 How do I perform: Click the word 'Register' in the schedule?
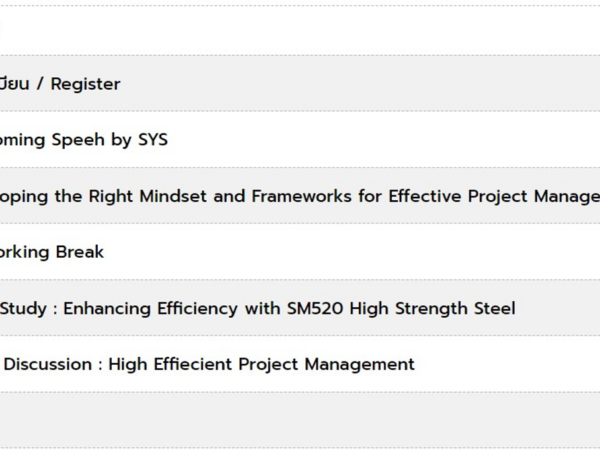tap(85, 84)
